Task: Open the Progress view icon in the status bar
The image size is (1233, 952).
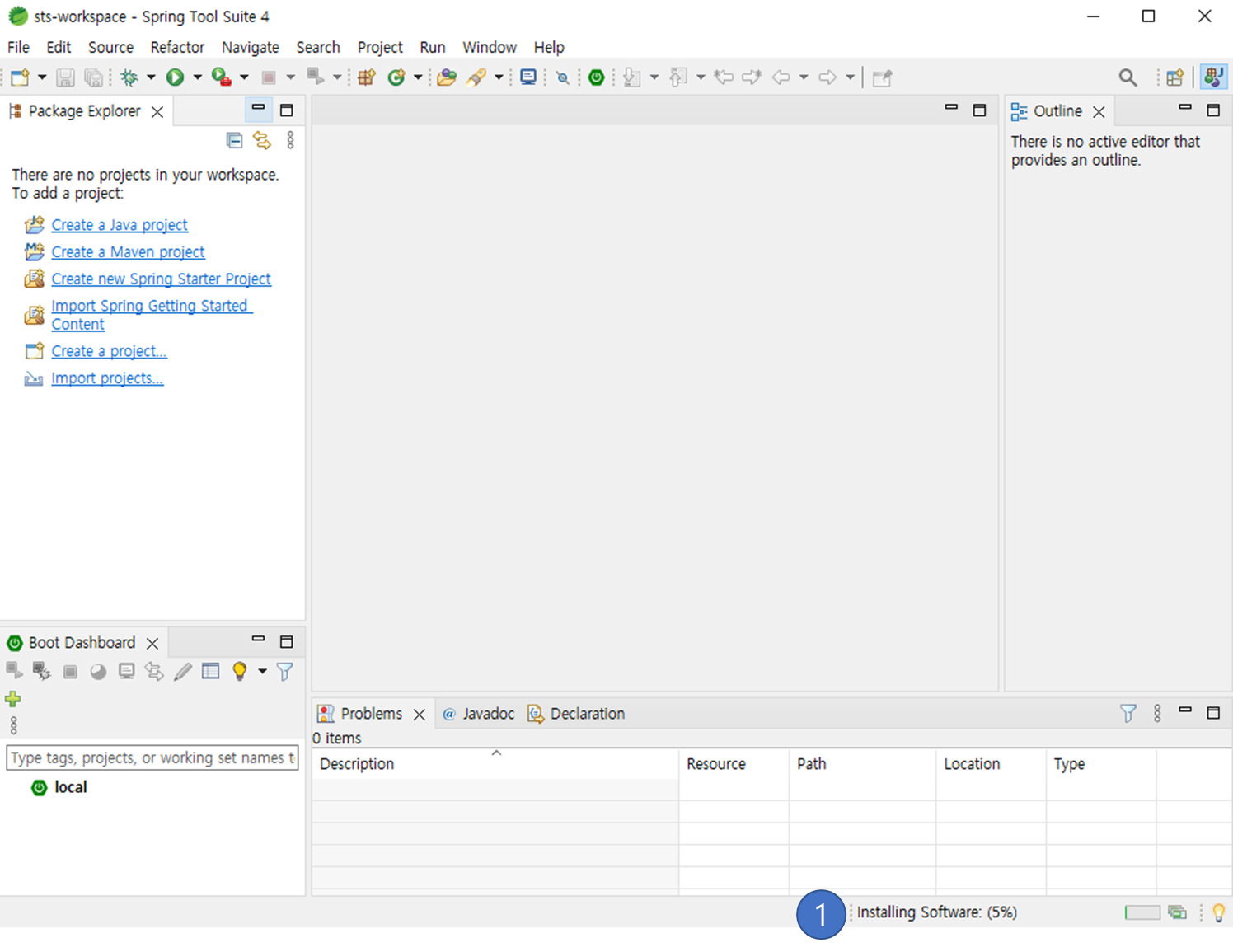Action: point(1177,912)
